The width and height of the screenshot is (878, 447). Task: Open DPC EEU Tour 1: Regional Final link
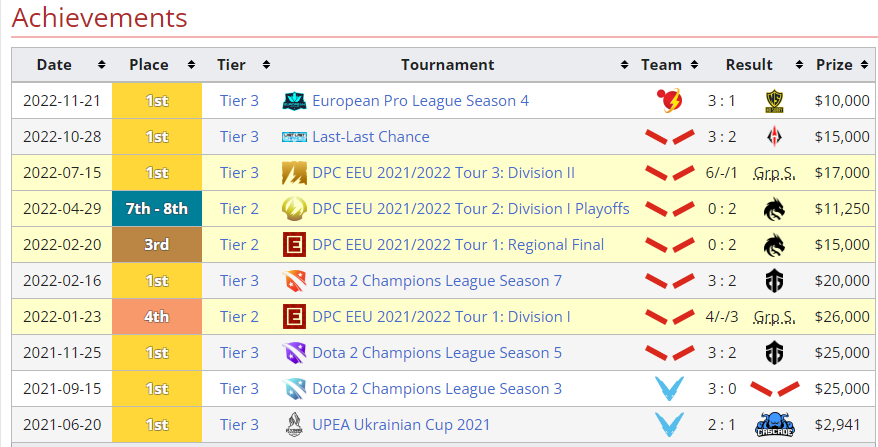458,245
